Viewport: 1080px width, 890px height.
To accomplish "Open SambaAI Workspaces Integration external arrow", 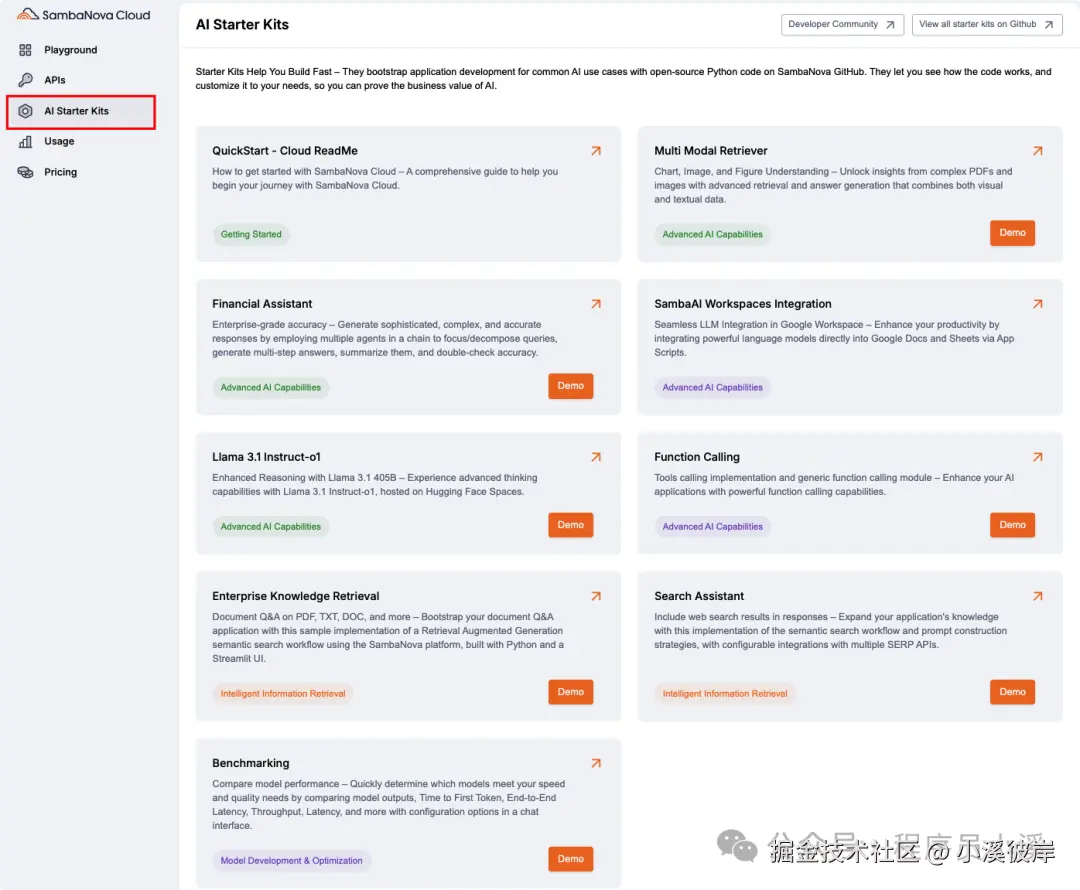I will 1037,304.
